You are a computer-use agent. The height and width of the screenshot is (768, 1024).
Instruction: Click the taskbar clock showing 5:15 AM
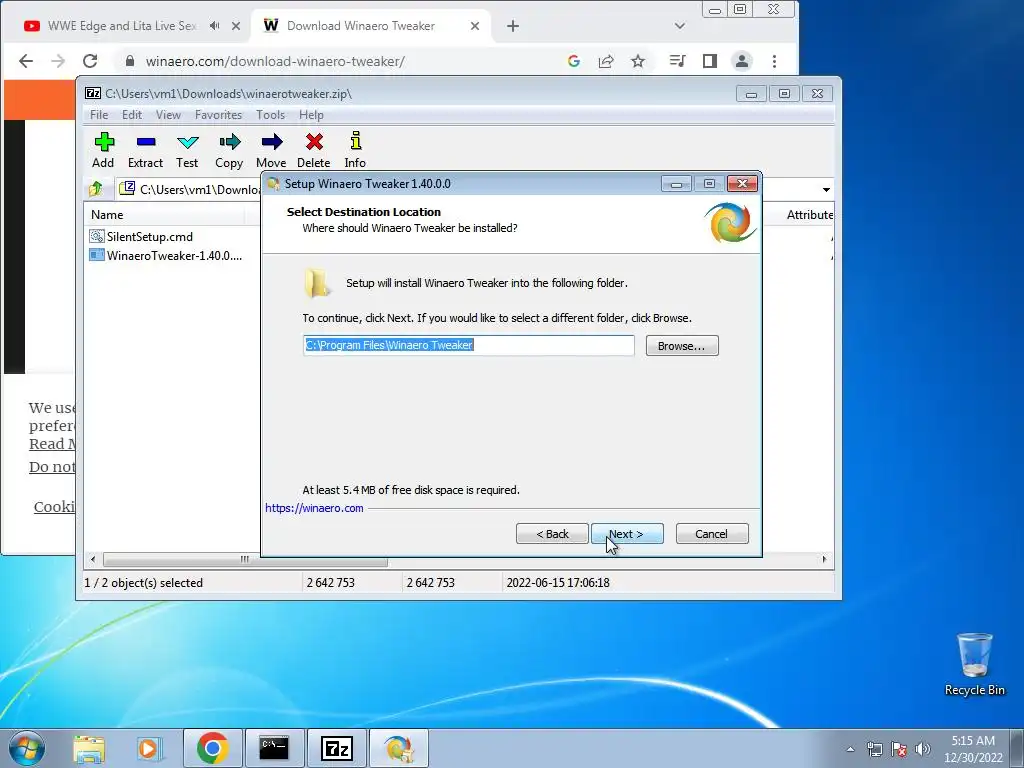[x=973, y=749]
